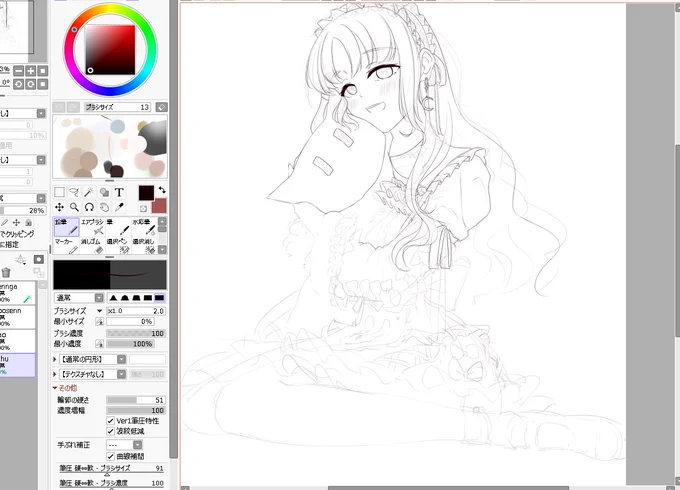Viewport: 680px width, 490px height.
Task: Select the flattest selected brush edge shape
Action: tap(160, 298)
